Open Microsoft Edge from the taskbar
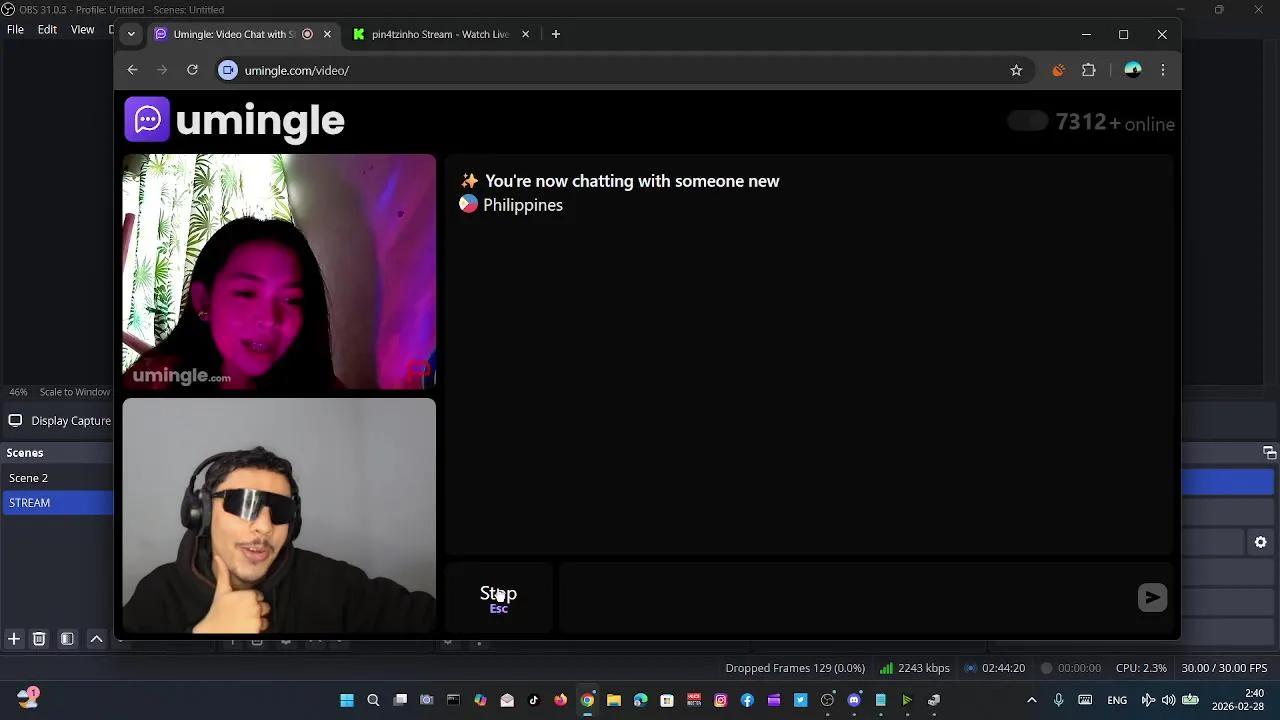Screen dimensions: 1280x720 point(640,700)
